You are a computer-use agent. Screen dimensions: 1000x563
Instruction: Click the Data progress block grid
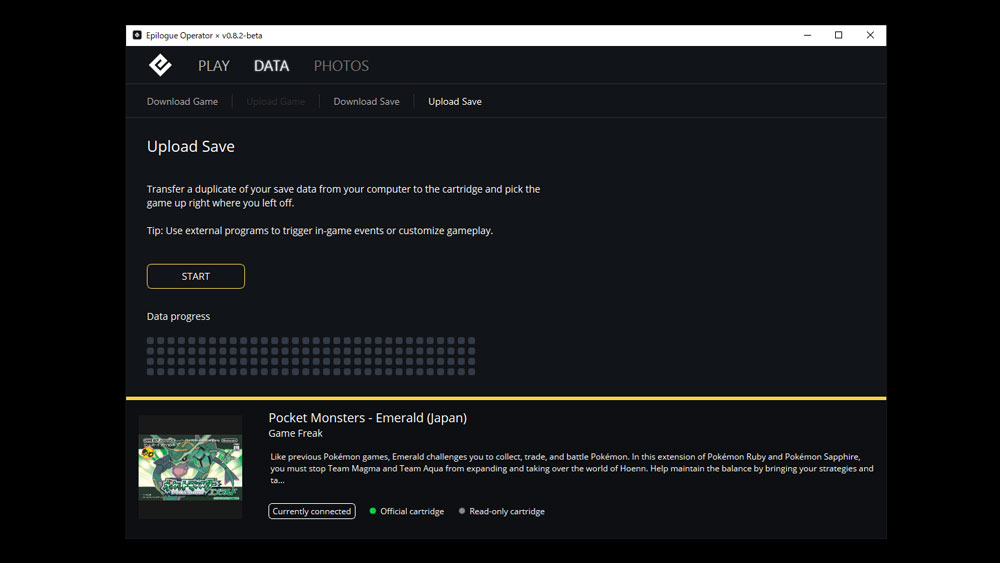click(x=311, y=356)
